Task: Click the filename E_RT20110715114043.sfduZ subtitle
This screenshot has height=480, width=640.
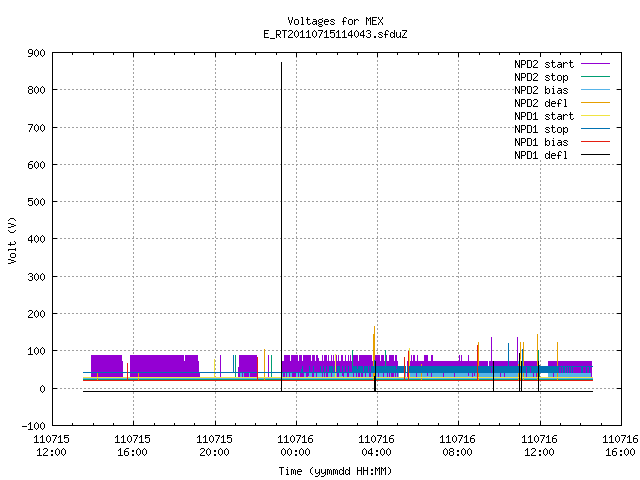Action: click(x=335, y=34)
